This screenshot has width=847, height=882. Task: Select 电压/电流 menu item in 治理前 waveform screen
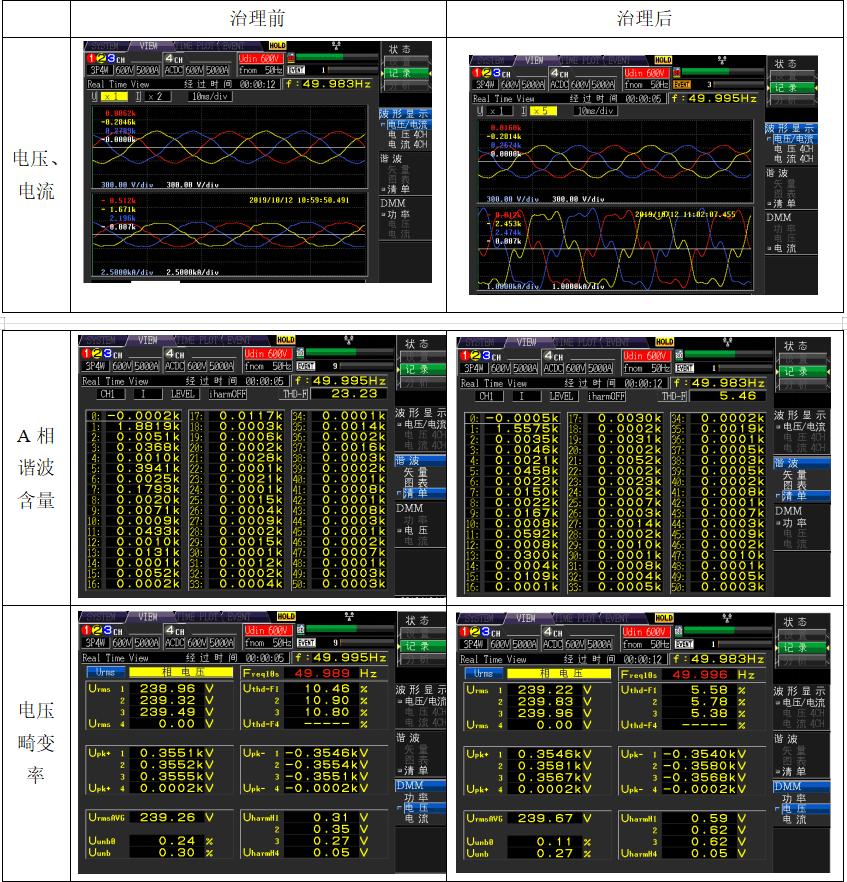[x=406, y=124]
